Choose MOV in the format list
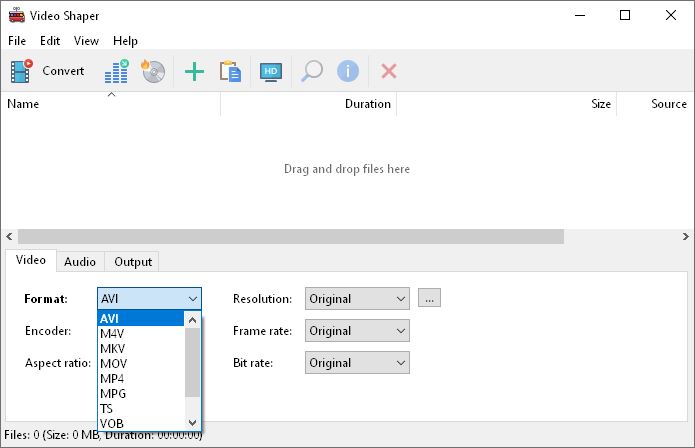This screenshot has height=448, width=695. 141,364
